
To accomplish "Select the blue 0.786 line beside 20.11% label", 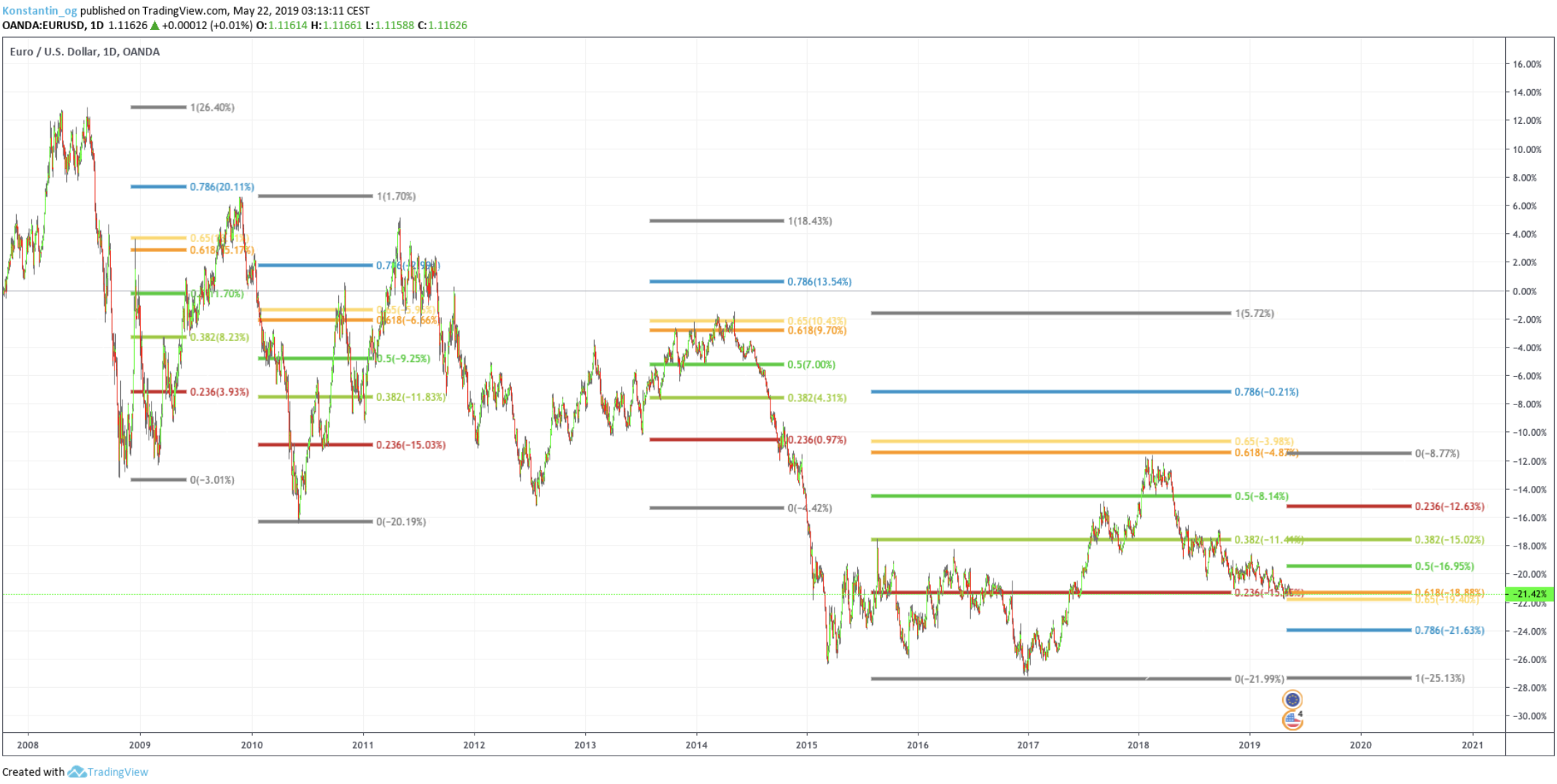I will coord(158,187).
